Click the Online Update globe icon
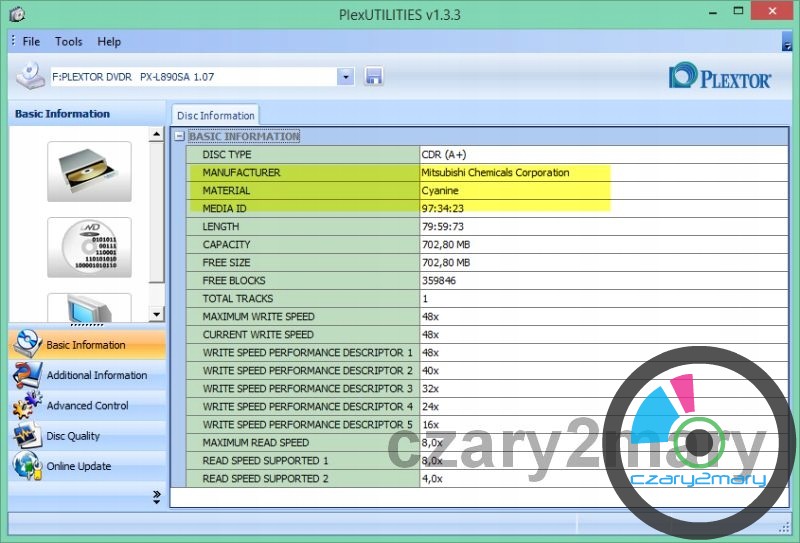The width and height of the screenshot is (800, 543). coord(26,466)
